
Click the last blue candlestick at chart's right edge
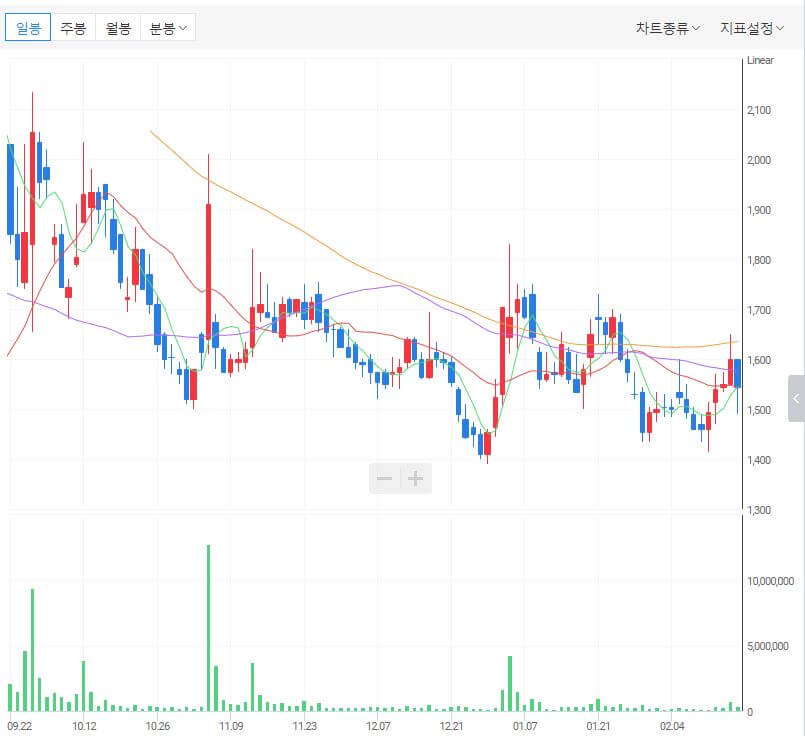pyautogui.click(x=738, y=373)
